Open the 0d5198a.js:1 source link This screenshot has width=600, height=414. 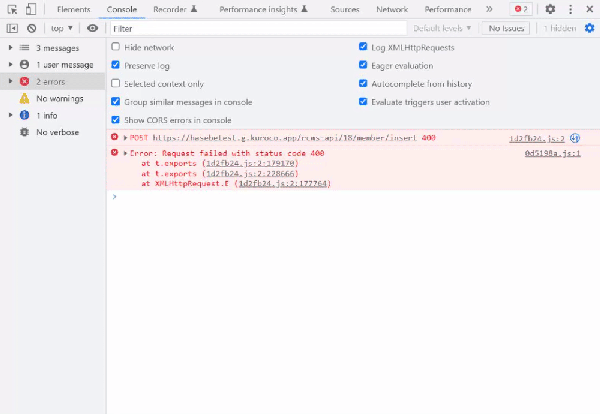tap(553, 153)
